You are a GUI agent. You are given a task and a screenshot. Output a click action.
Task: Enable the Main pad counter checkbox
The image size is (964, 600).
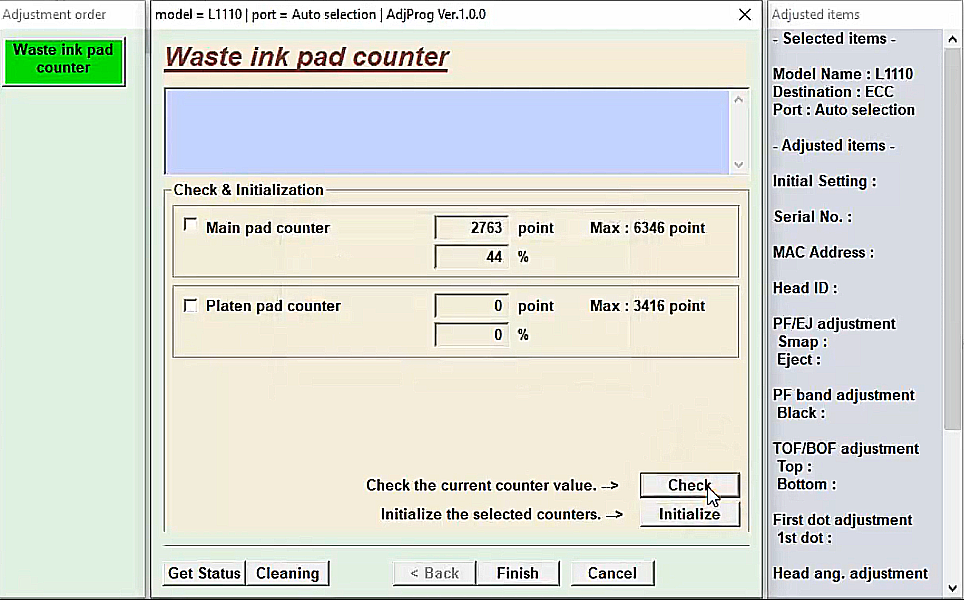[x=191, y=226]
